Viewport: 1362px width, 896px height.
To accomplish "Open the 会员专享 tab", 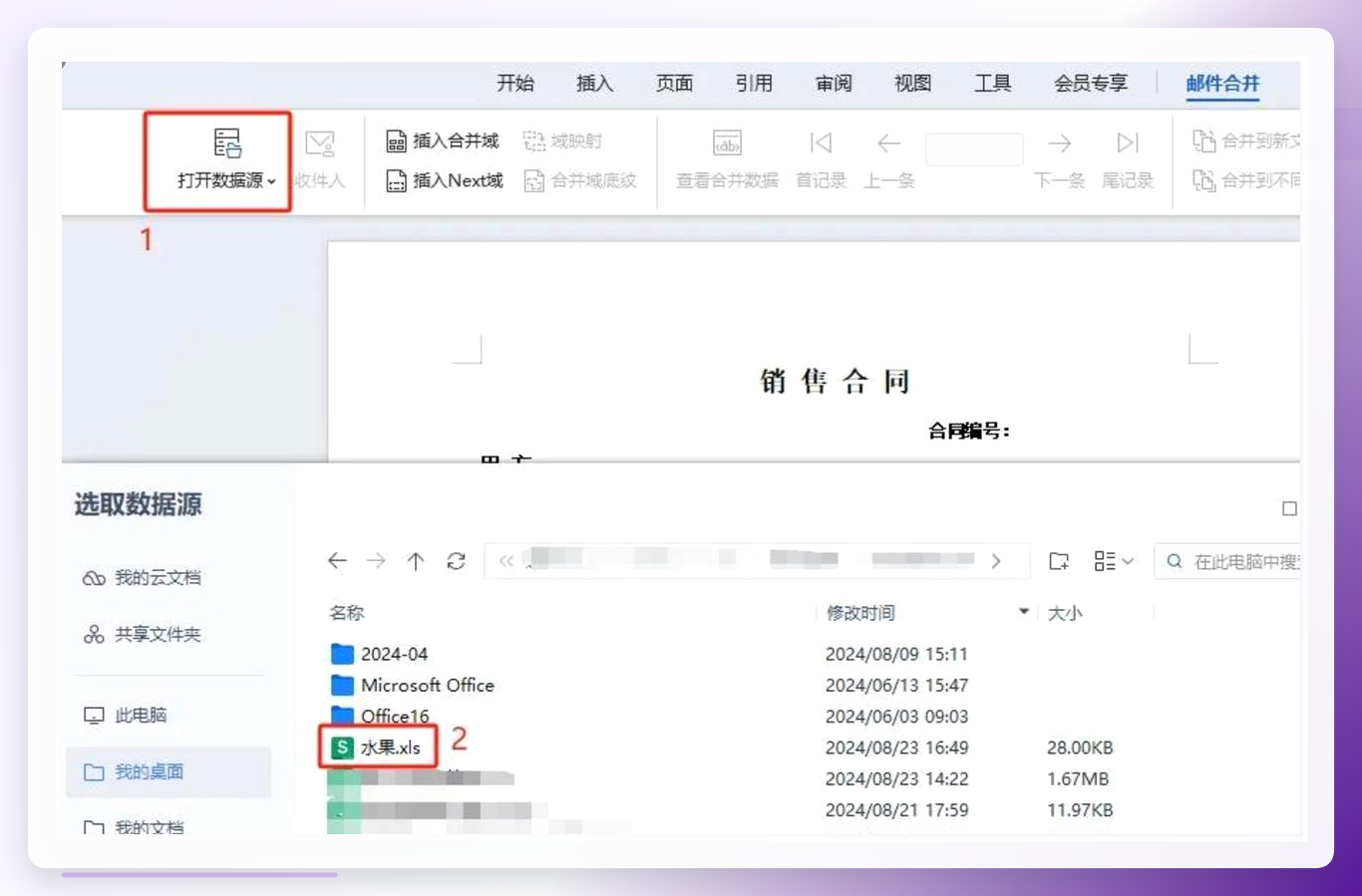I will [x=1091, y=84].
